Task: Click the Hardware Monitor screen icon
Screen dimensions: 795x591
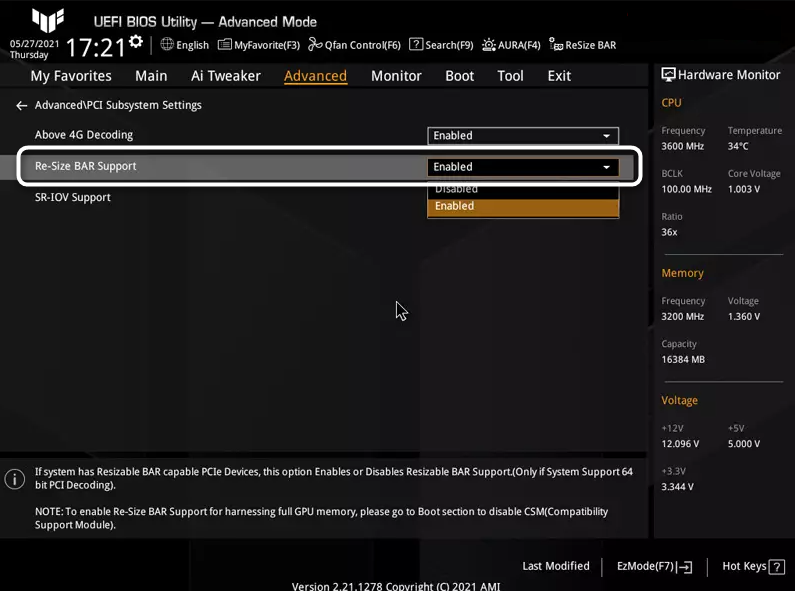Action: pyautogui.click(x=668, y=75)
